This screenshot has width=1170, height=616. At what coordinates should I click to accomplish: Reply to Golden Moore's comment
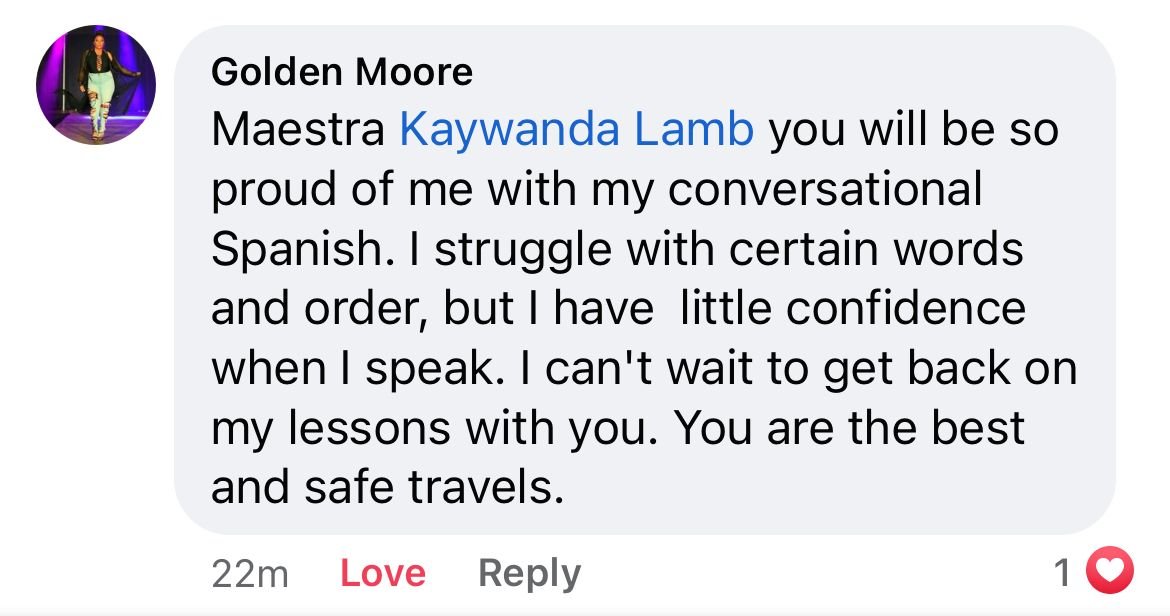pos(529,573)
